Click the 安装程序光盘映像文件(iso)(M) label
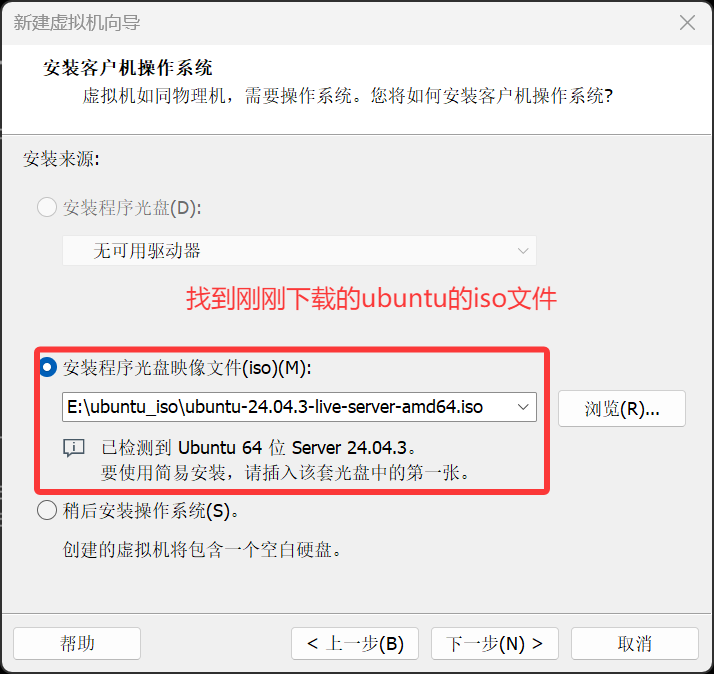Viewport: 714px width, 674px height. (x=187, y=368)
